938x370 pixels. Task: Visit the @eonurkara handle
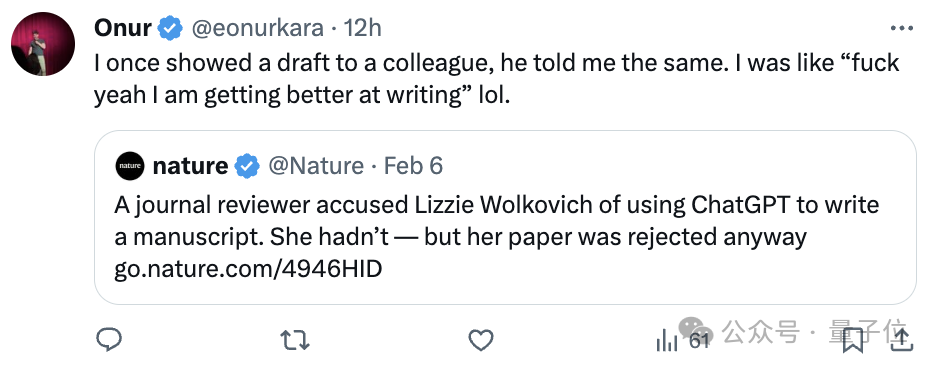257,28
